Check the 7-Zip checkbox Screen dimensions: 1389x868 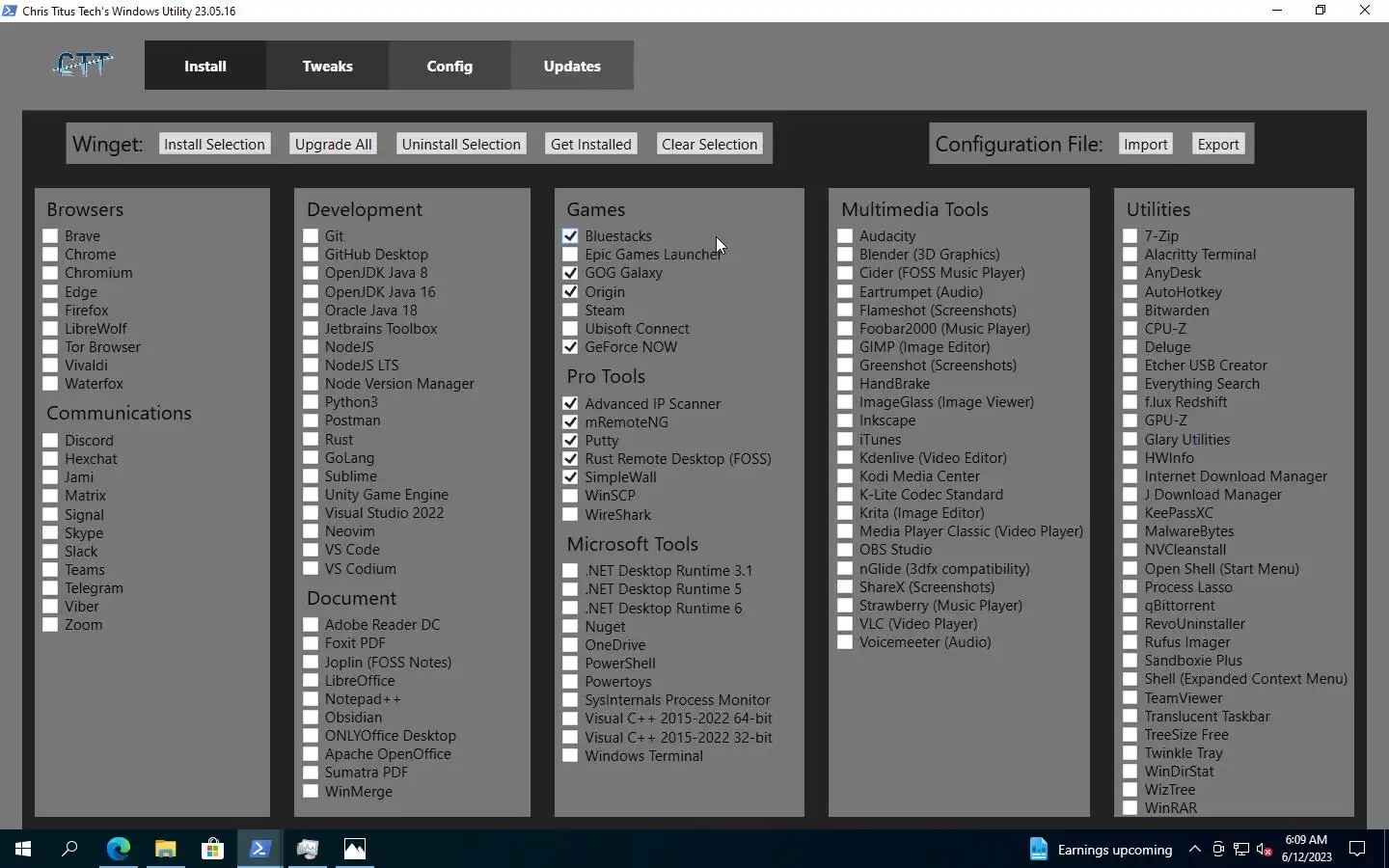click(1130, 236)
